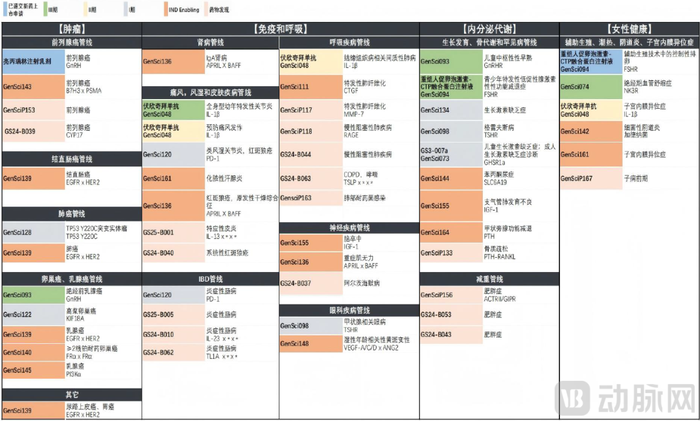Click the GenSci111 cell
The width and height of the screenshot is (700, 421).
pyautogui.click(x=311, y=87)
